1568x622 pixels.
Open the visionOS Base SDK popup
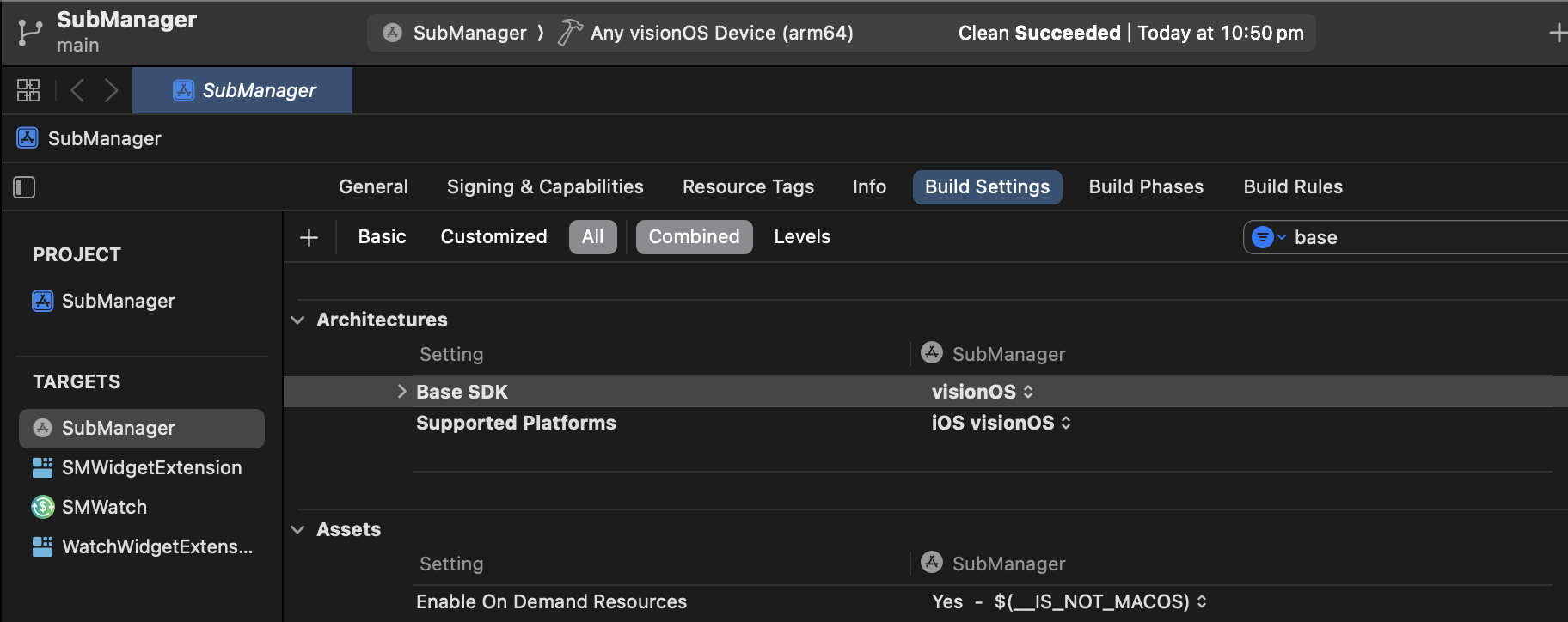(x=983, y=392)
